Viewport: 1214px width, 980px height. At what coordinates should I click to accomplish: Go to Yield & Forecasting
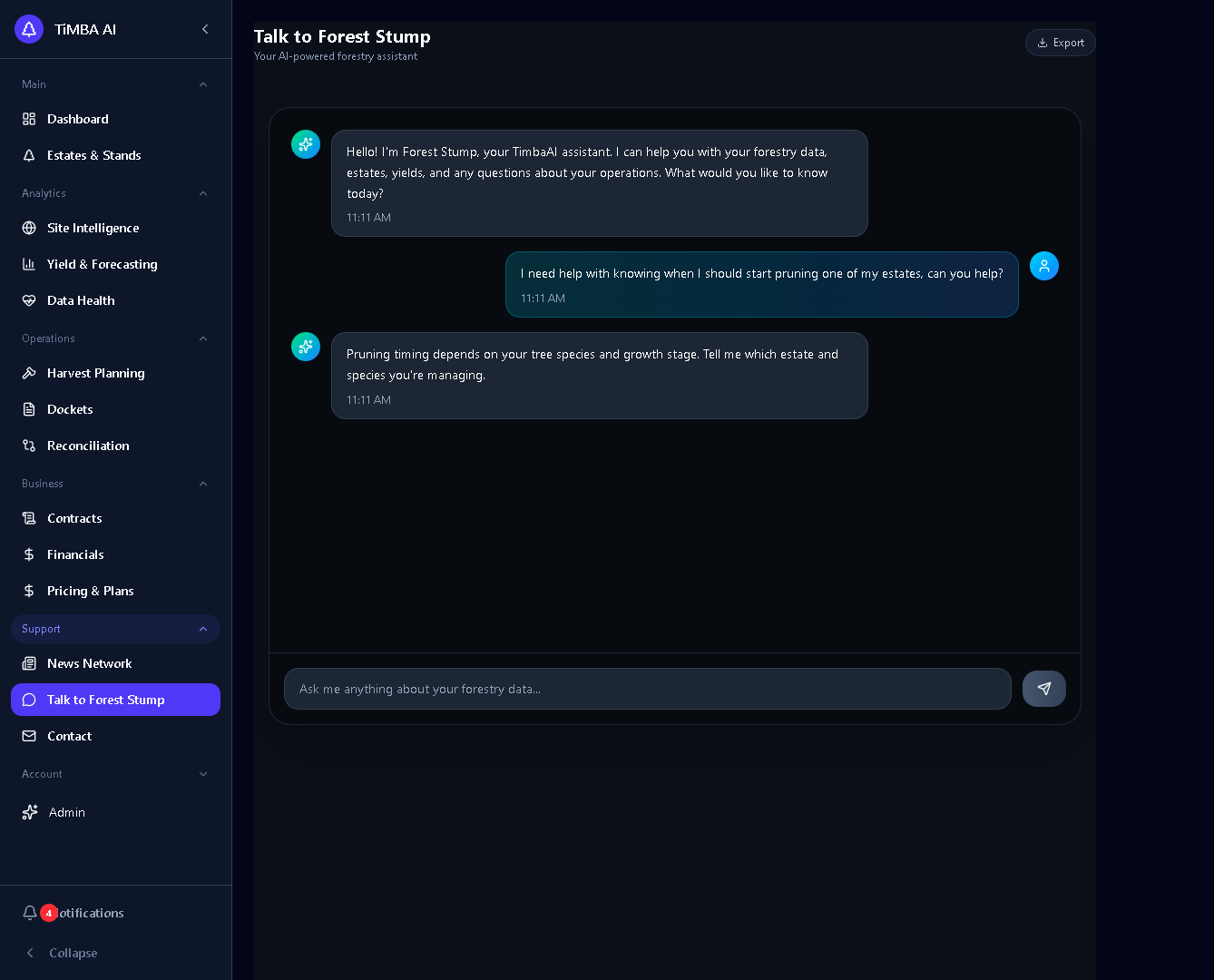tap(102, 264)
